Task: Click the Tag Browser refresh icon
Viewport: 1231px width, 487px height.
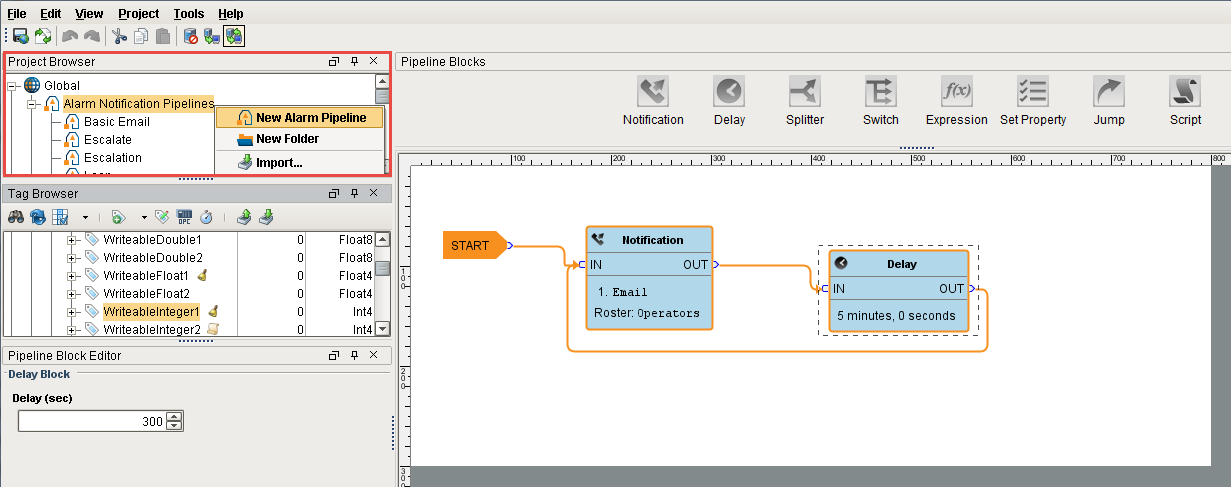Action: tap(38, 216)
